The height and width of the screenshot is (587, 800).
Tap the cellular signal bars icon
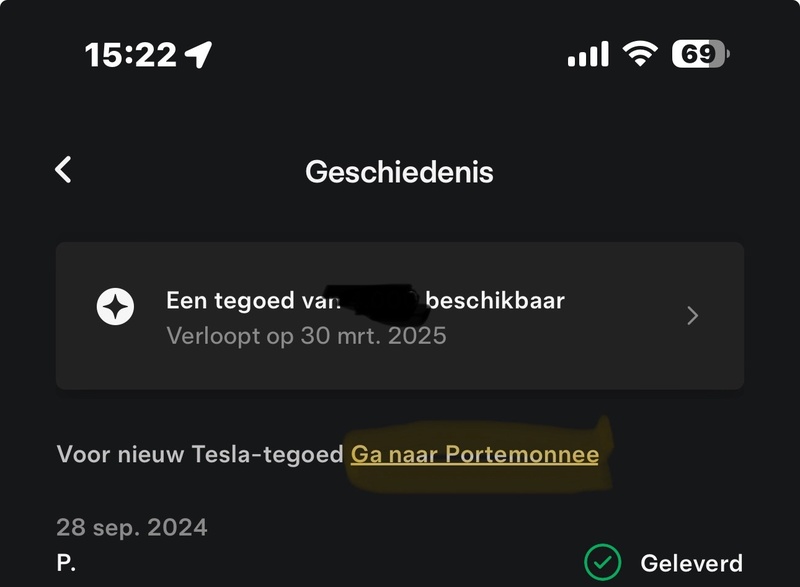(x=588, y=54)
